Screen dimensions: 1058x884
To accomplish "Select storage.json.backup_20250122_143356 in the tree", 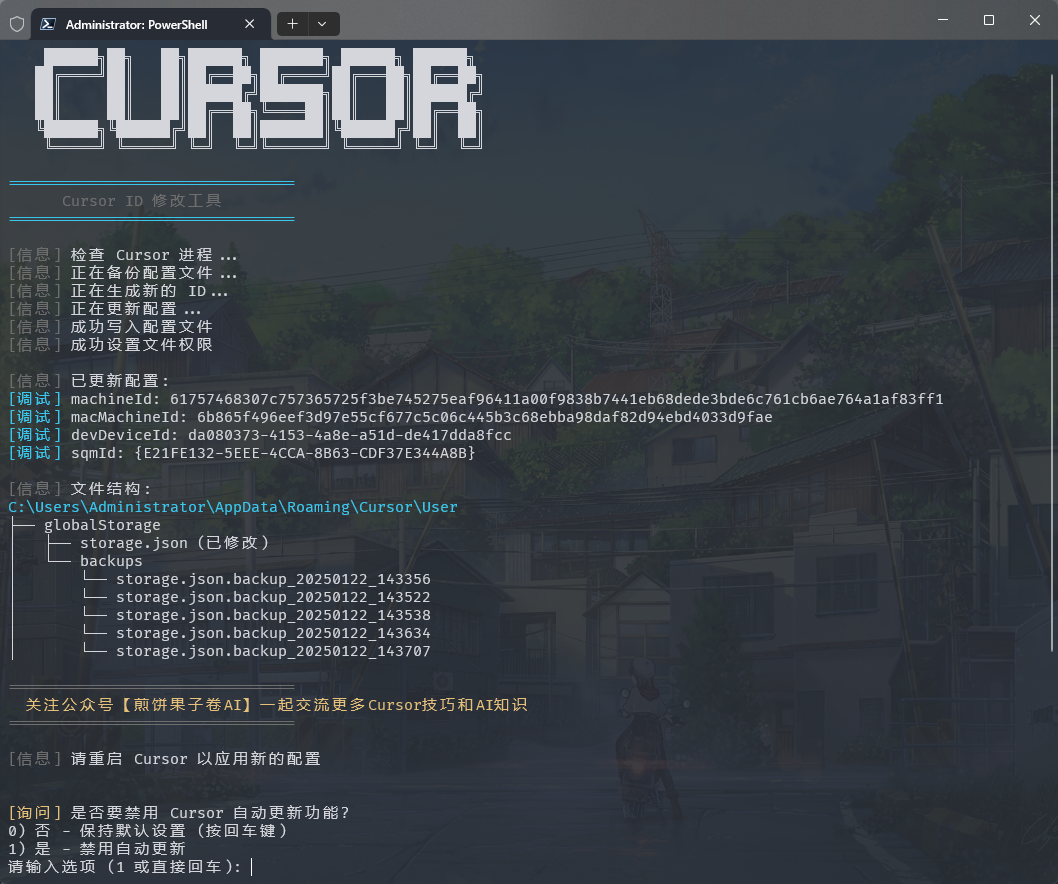I will (273, 578).
